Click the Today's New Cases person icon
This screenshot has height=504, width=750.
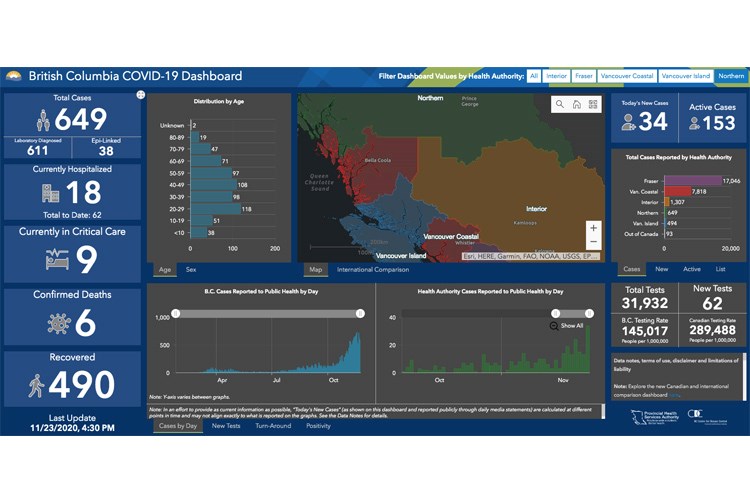[x=628, y=122]
